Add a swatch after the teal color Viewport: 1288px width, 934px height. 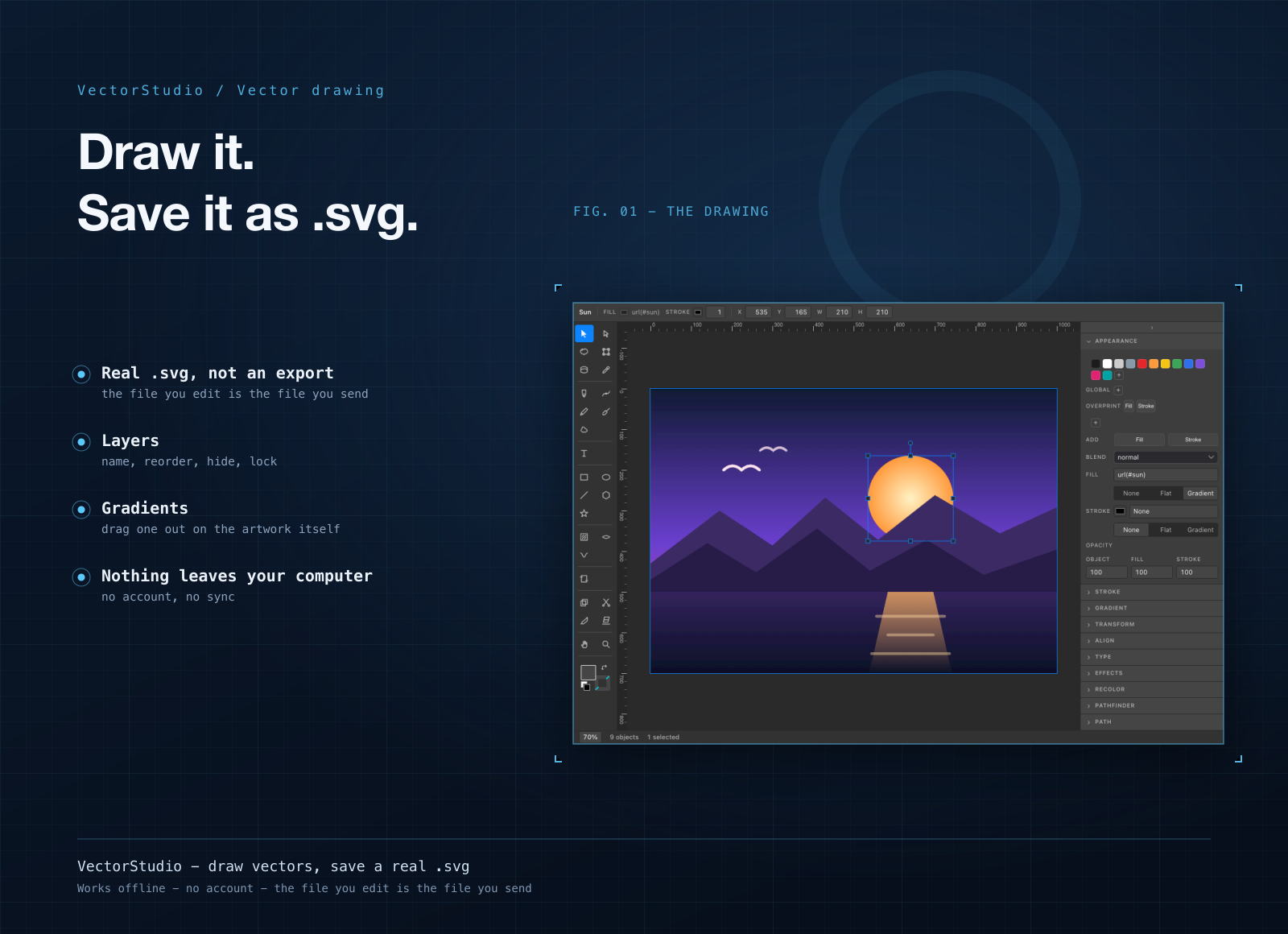click(1119, 375)
